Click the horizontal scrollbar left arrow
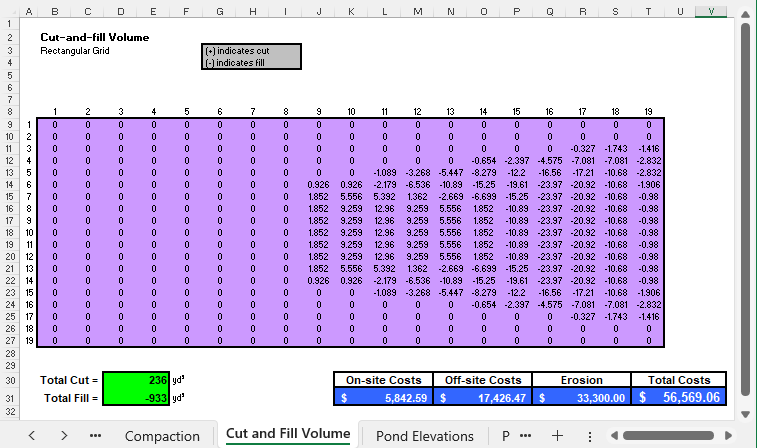Screen dimensions: 757x448 point(612,436)
